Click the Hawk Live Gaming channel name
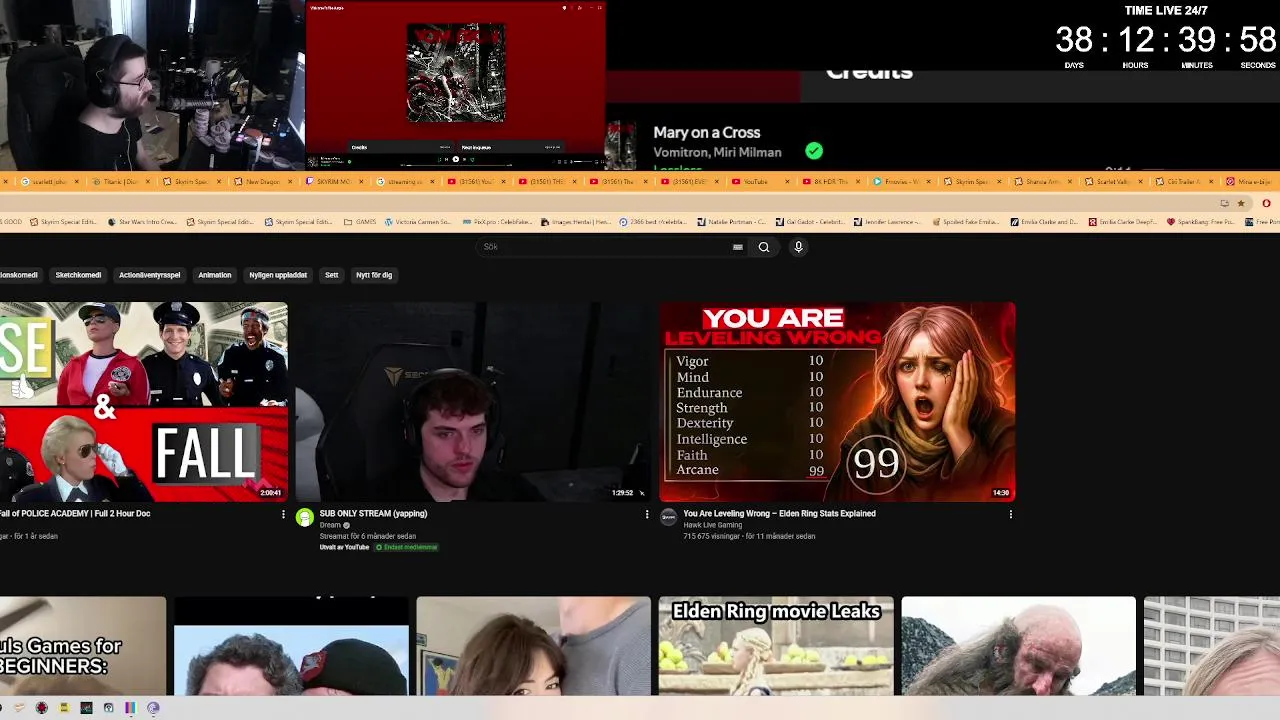Image resolution: width=1280 pixels, height=720 pixels. click(x=713, y=525)
